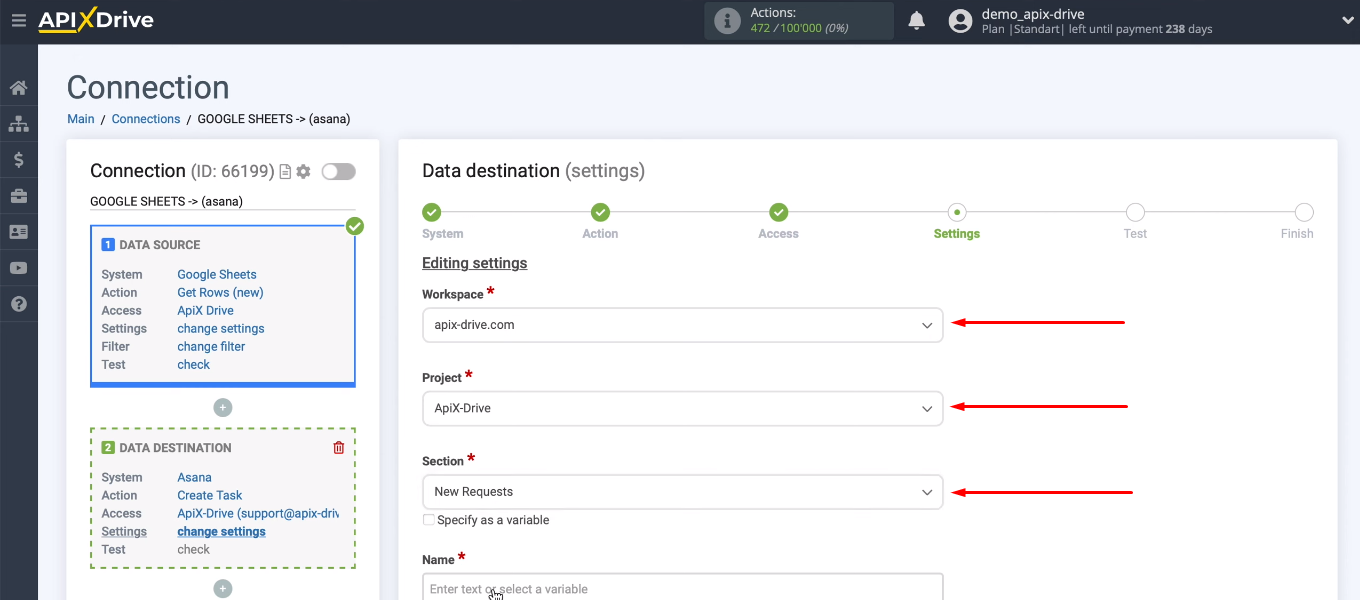The width and height of the screenshot is (1360, 600).
Task: Click Create Task action link
Action: (210, 496)
